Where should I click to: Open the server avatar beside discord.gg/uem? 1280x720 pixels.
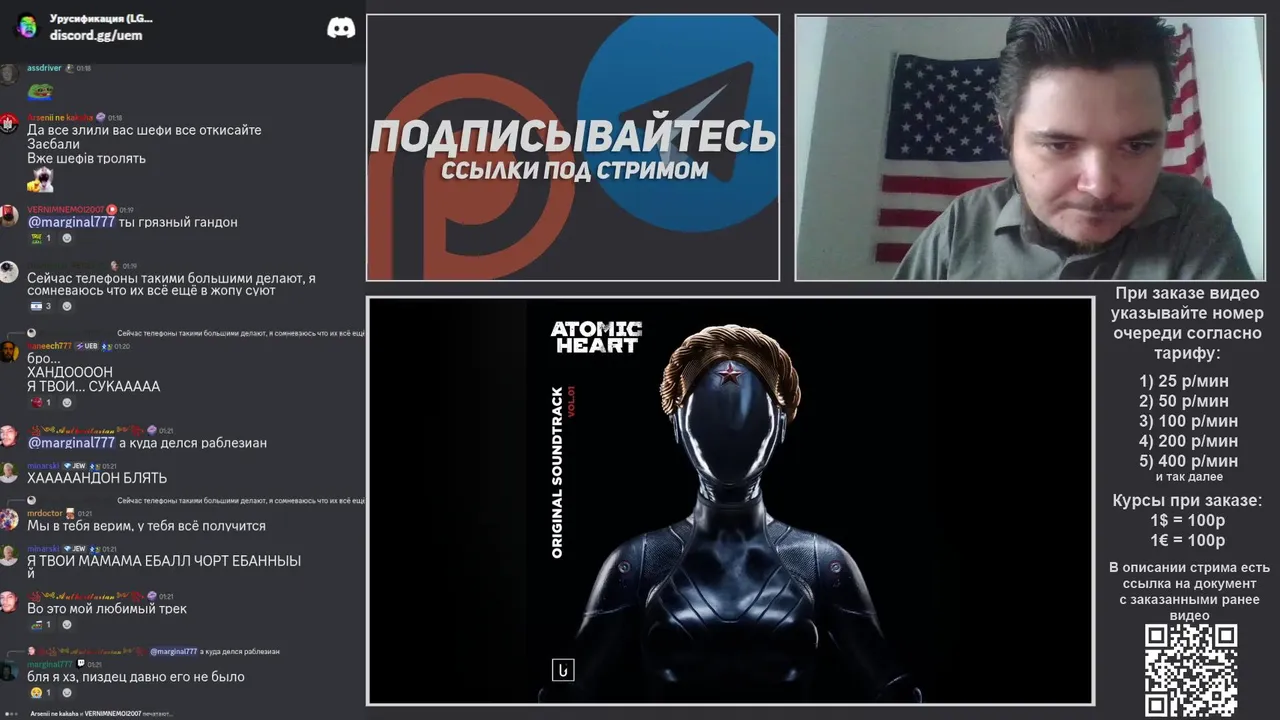(27, 26)
